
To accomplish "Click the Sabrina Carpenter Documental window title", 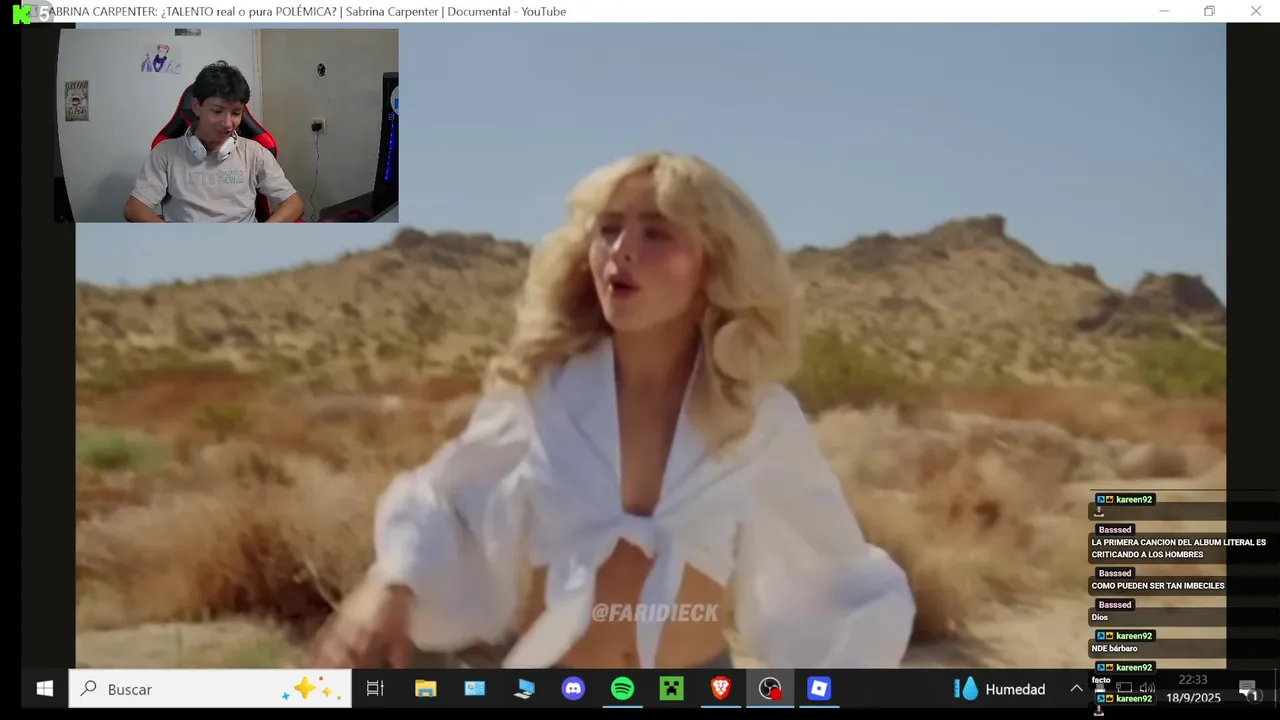I will tap(306, 11).
